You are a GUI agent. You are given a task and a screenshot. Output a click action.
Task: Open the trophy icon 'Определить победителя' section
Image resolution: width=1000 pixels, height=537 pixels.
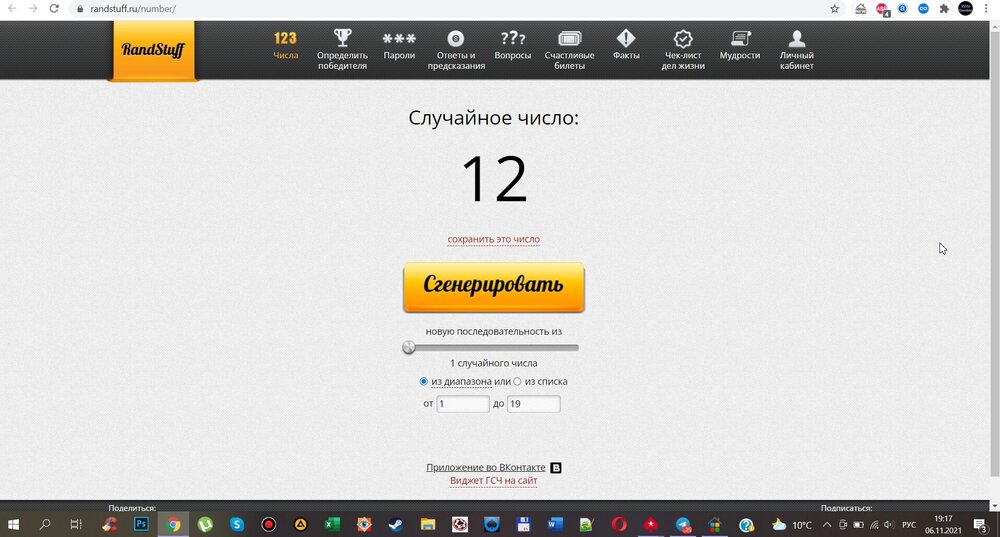[x=342, y=39]
